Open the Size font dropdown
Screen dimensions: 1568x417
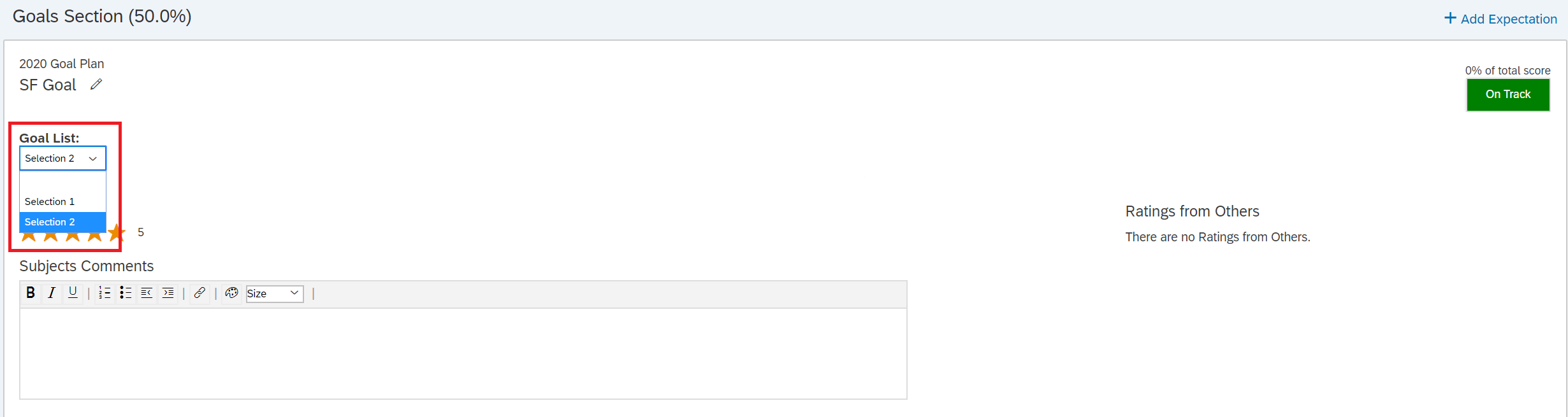274,293
